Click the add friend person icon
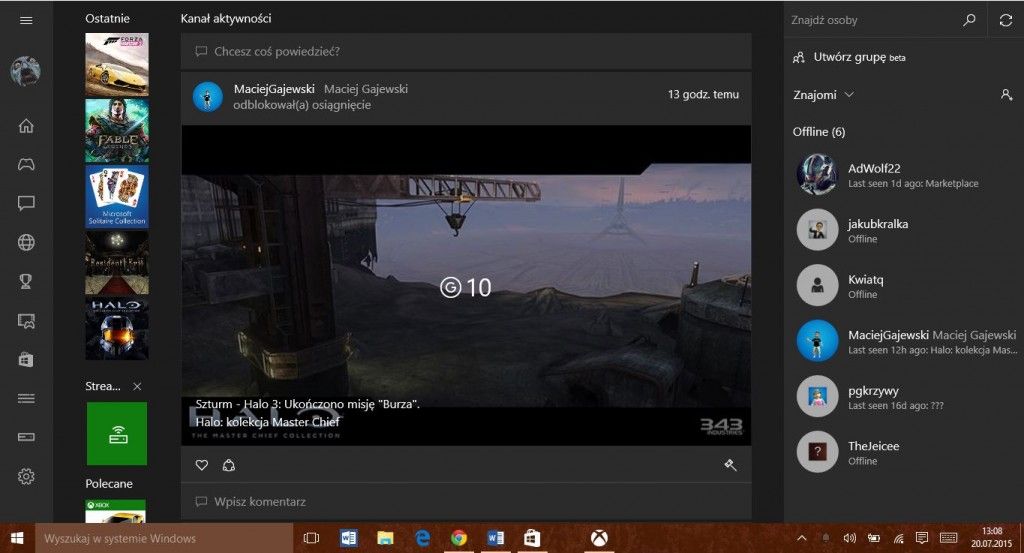 1006,95
